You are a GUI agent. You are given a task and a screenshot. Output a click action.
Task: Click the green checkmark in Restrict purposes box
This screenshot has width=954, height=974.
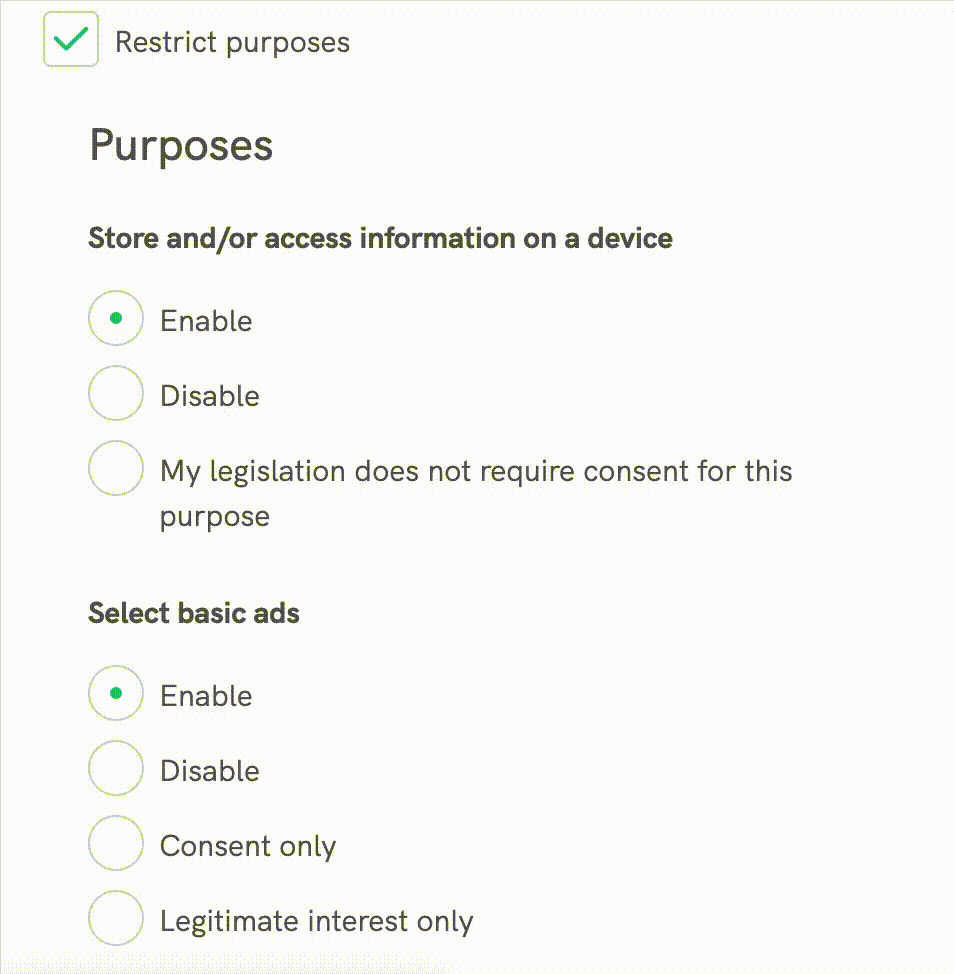[71, 40]
